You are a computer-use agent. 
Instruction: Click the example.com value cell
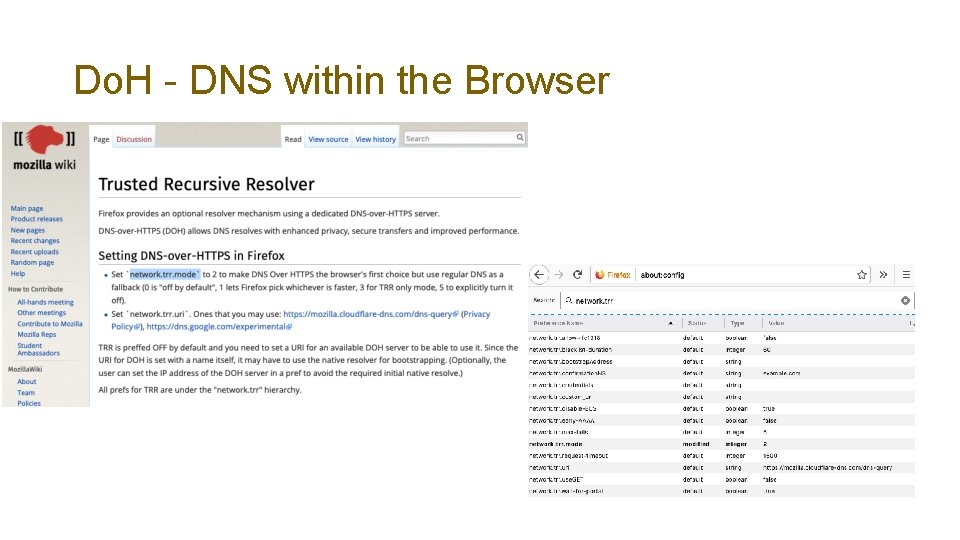(x=781, y=373)
